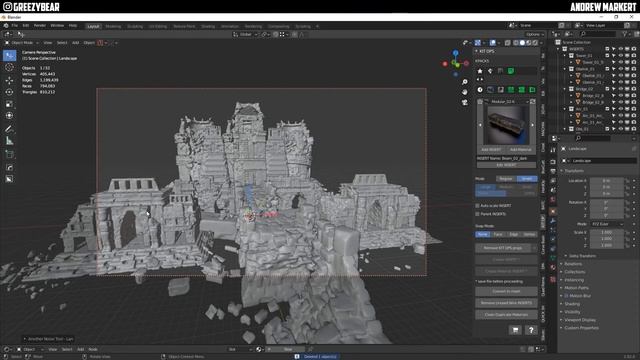Toggle camera view with the camera icon
This screenshot has height=360, width=640.
[465, 102]
